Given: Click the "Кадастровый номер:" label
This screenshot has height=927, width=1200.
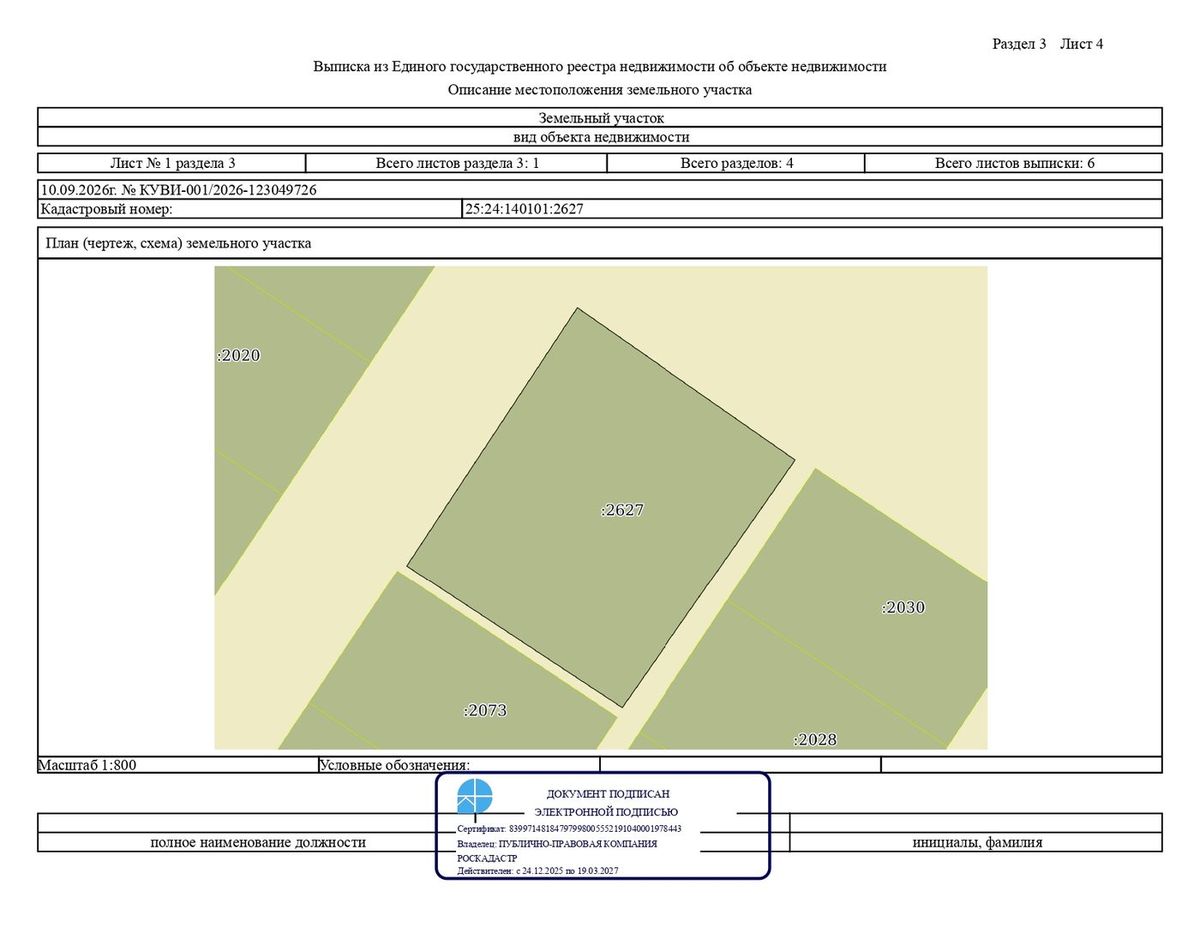Looking at the screenshot, I should coord(107,209).
